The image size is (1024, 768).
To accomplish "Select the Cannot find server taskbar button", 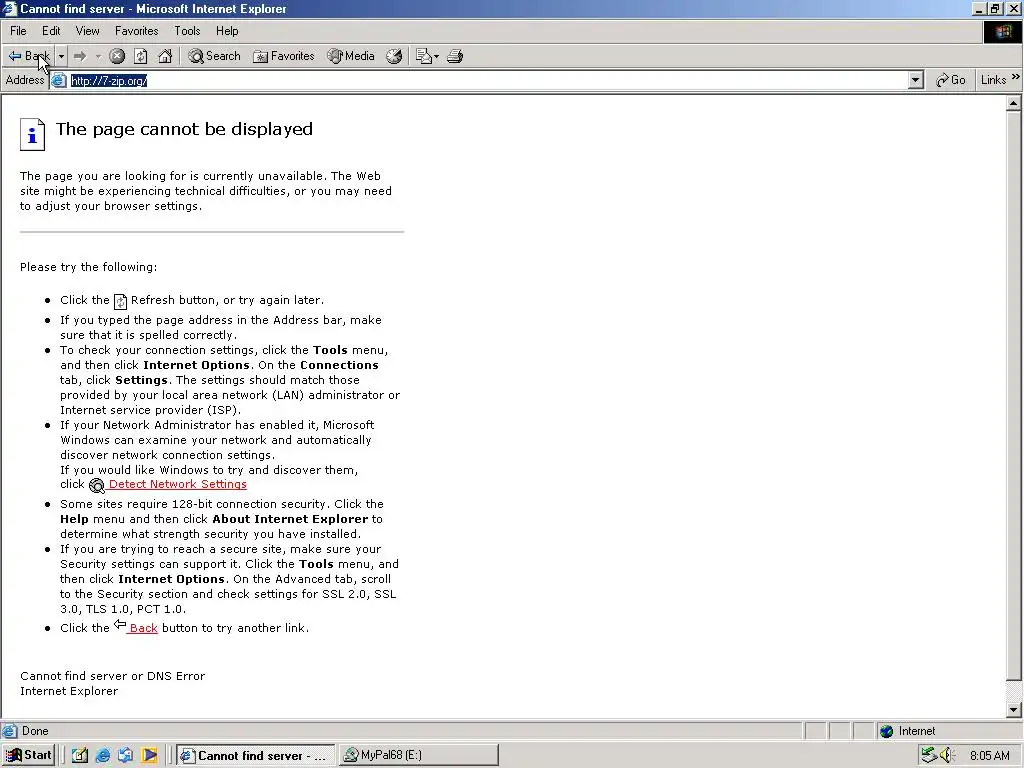I will click(255, 755).
